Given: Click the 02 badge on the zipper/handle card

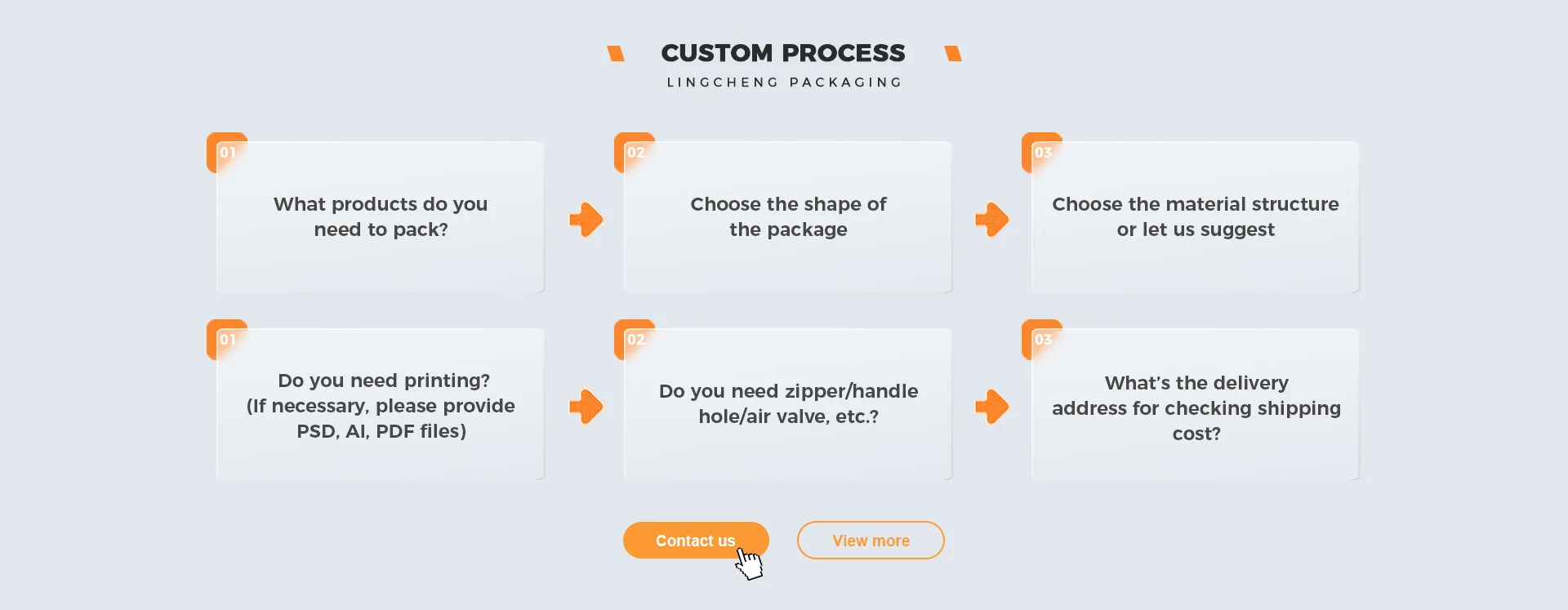Looking at the screenshot, I should pyautogui.click(x=635, y=340).
